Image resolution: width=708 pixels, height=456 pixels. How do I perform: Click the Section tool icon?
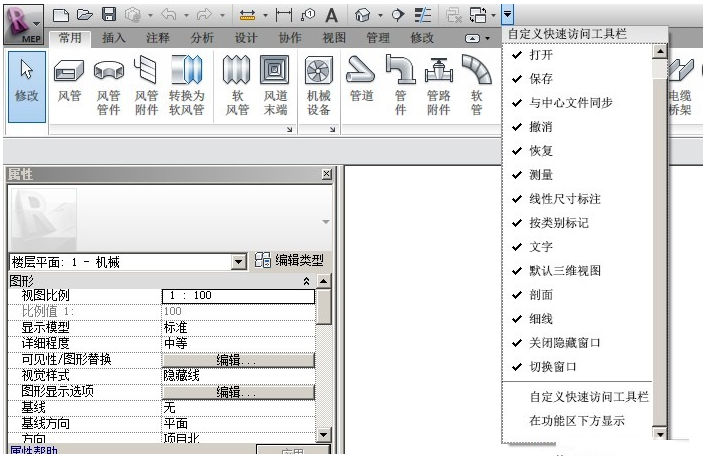pyautogui.click(x=398, y=15)
